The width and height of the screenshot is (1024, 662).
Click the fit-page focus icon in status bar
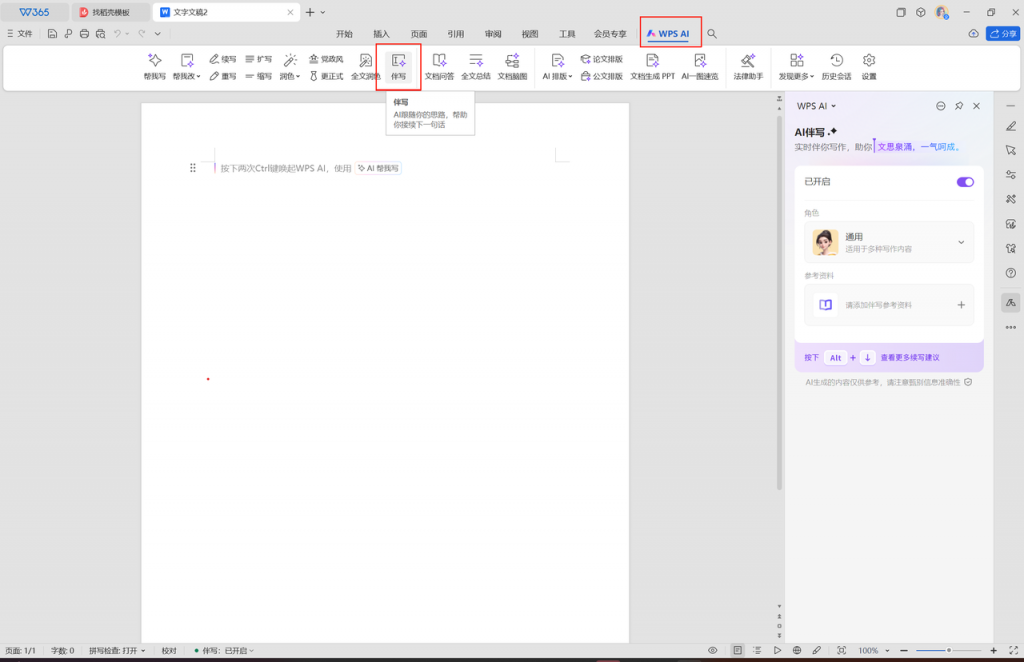(842, 650)
